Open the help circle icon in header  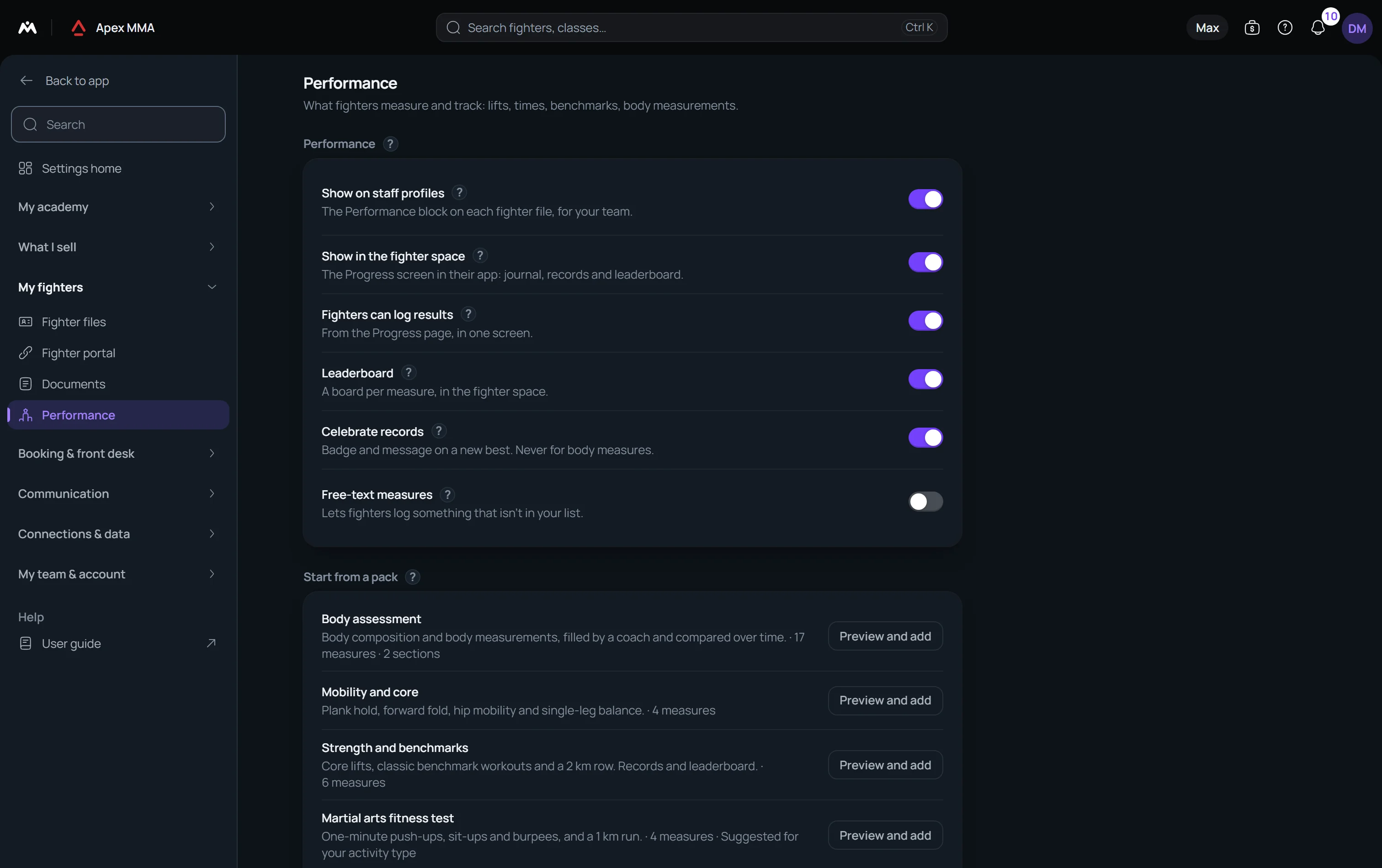pyautogui.click(x=1285, y=27)
